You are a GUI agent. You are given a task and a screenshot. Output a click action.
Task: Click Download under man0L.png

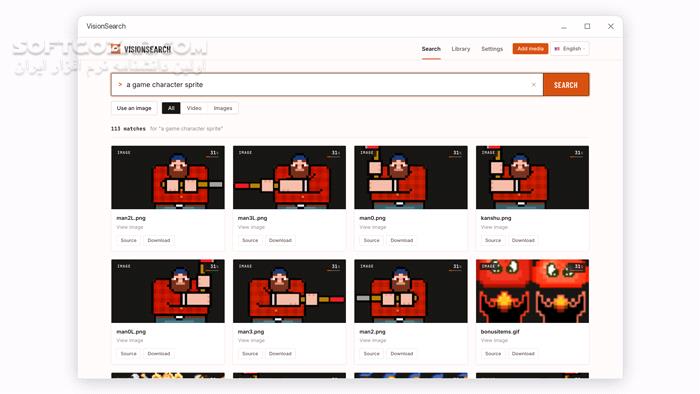159,353
